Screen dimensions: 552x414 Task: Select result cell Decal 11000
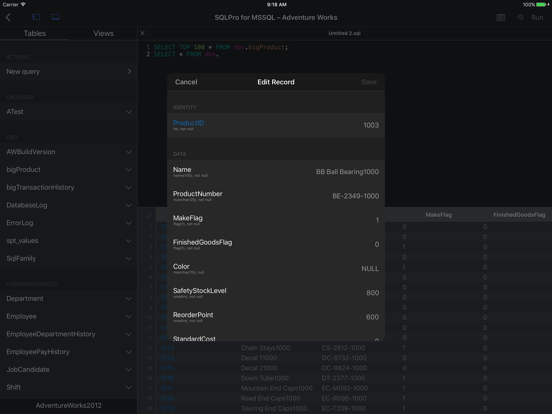tap(259, 358)
